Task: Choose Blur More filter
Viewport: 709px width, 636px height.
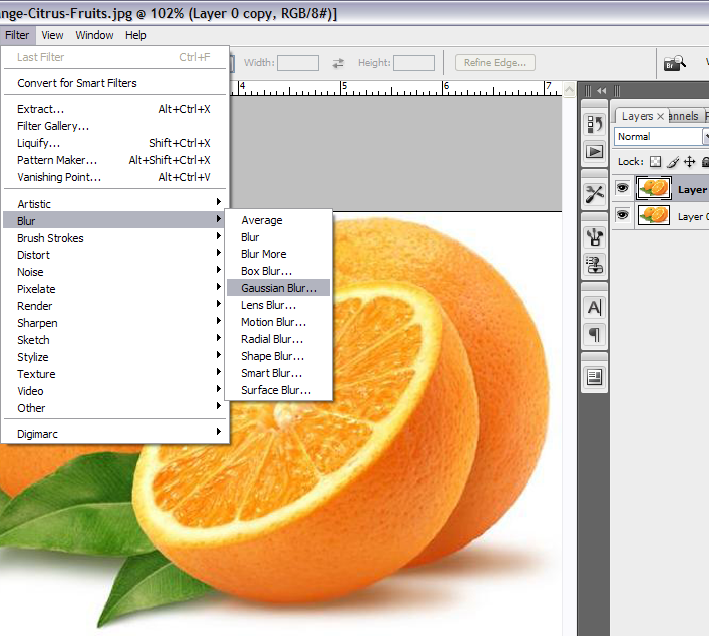Action: (279, 254)
